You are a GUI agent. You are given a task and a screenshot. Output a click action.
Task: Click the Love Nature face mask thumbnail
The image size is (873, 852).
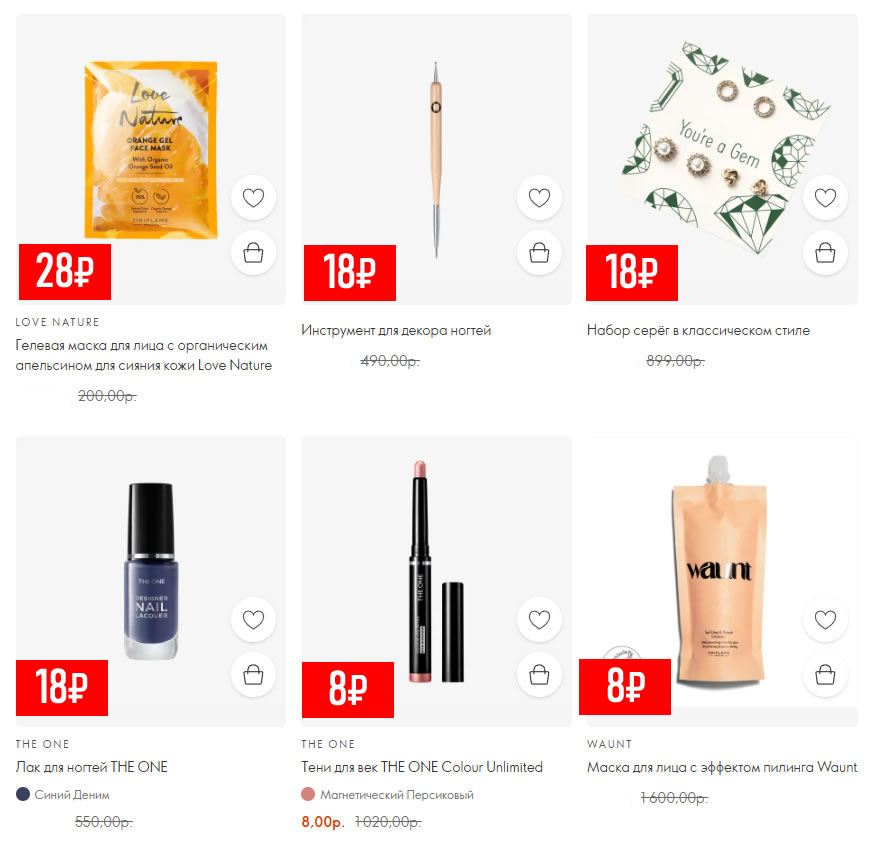pyautogui.click(x=151, y=150)
